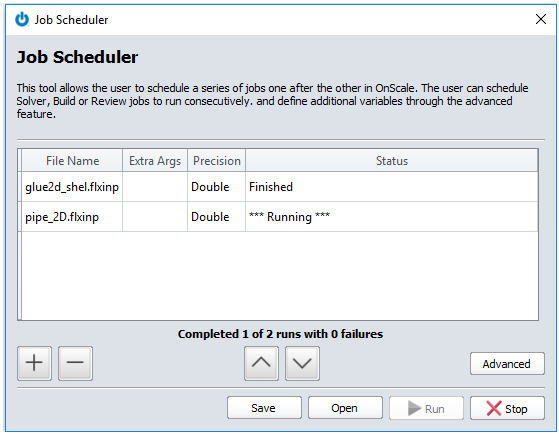The image size is (559, 435).
Task: Remove selected job with minus icon
Action: [75, 363]
